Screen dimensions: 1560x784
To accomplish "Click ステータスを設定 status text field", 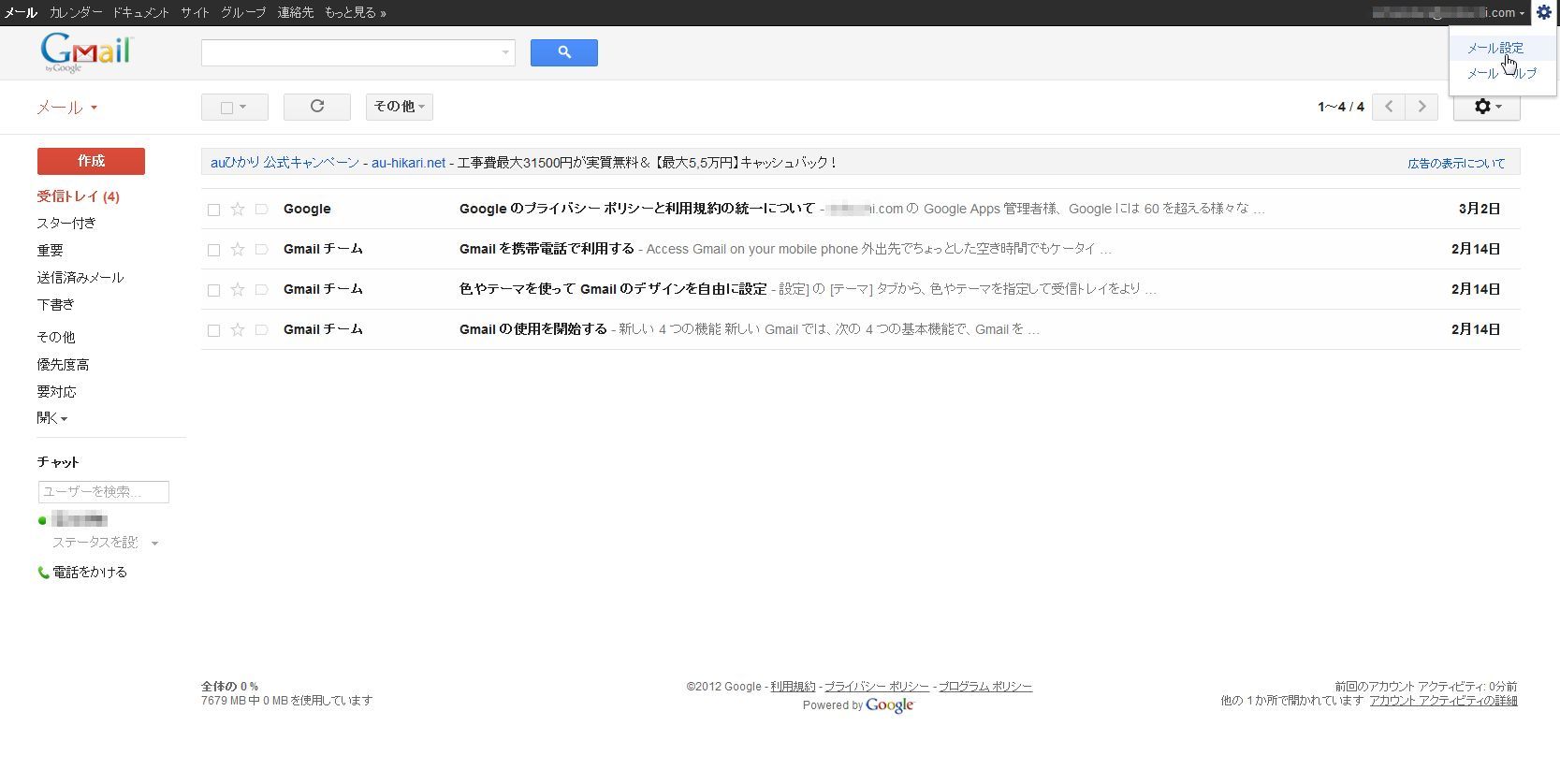I will click(95, 544).
